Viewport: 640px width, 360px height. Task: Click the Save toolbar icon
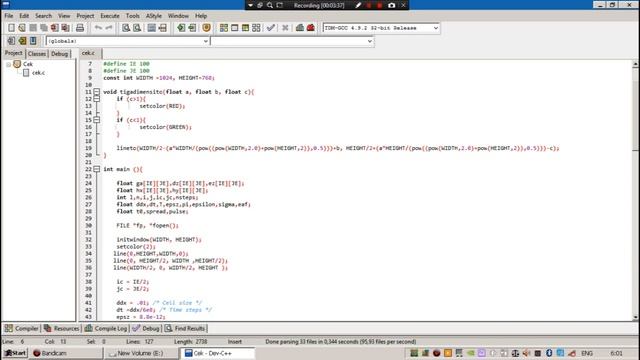pyautogui.click(x=33, y=28)
